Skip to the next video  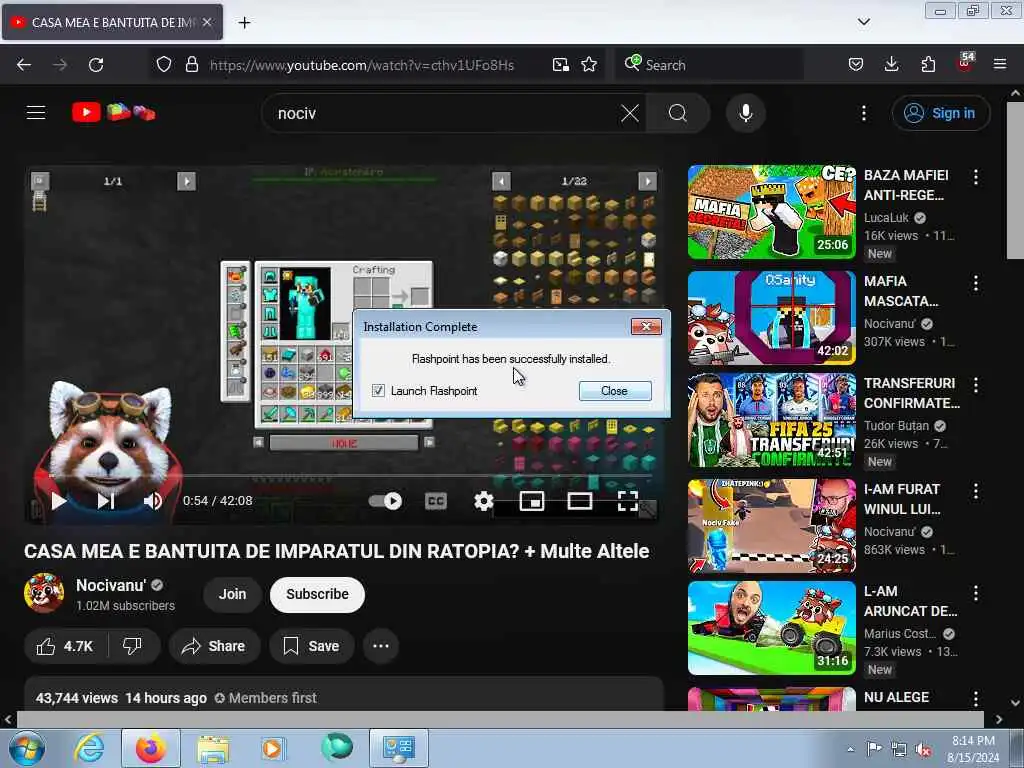point(106,501)
